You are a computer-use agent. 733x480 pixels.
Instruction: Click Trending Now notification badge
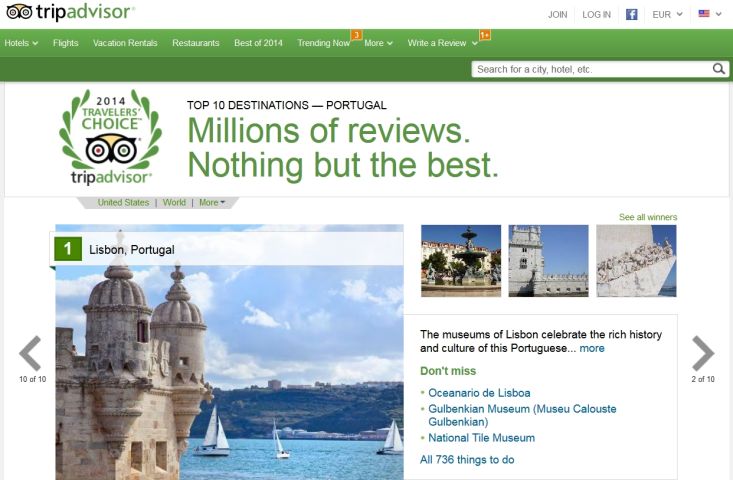[356, 35]
